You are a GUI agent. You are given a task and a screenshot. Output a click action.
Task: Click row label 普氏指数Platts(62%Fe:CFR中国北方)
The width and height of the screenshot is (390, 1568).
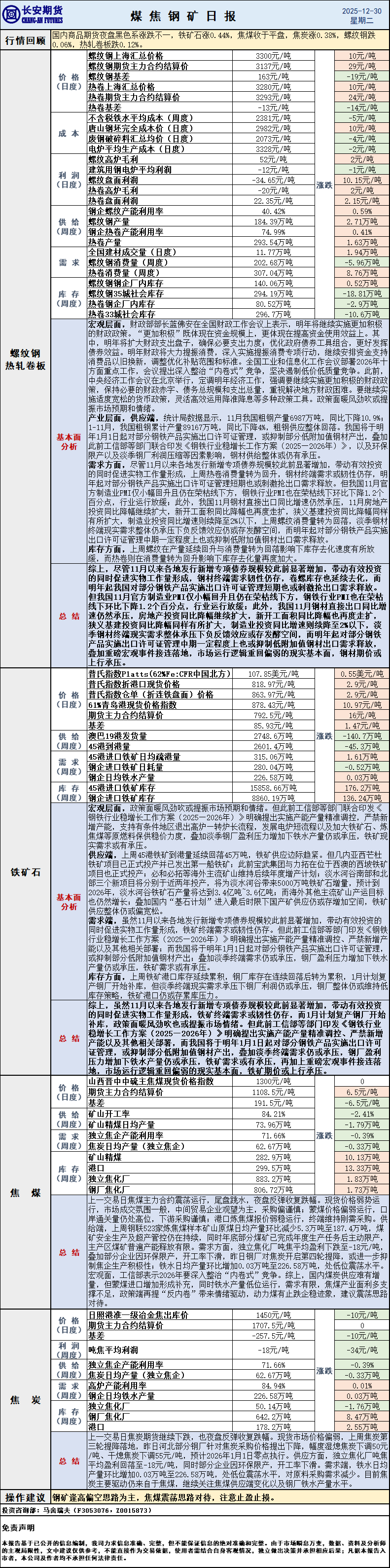click(160, 674)
